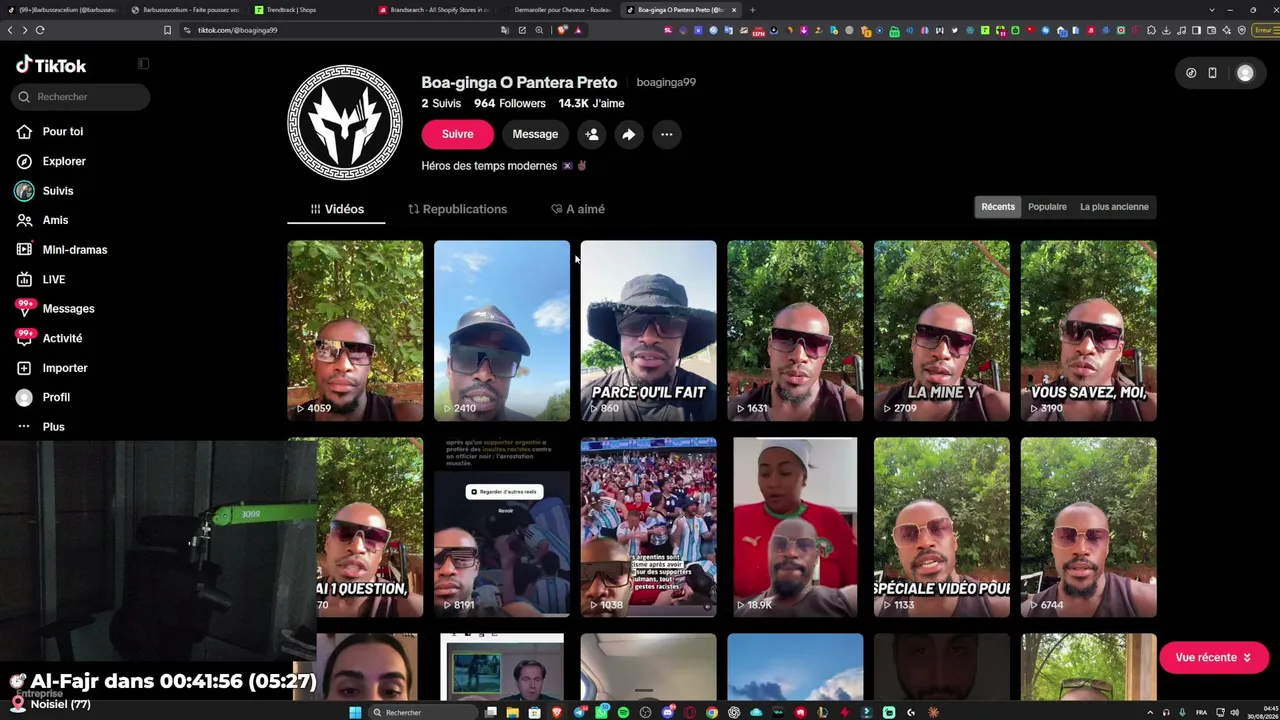Open the Windows Start menu
The width and height of the screenshot is (1280, 720).
[x=354, y=712]
